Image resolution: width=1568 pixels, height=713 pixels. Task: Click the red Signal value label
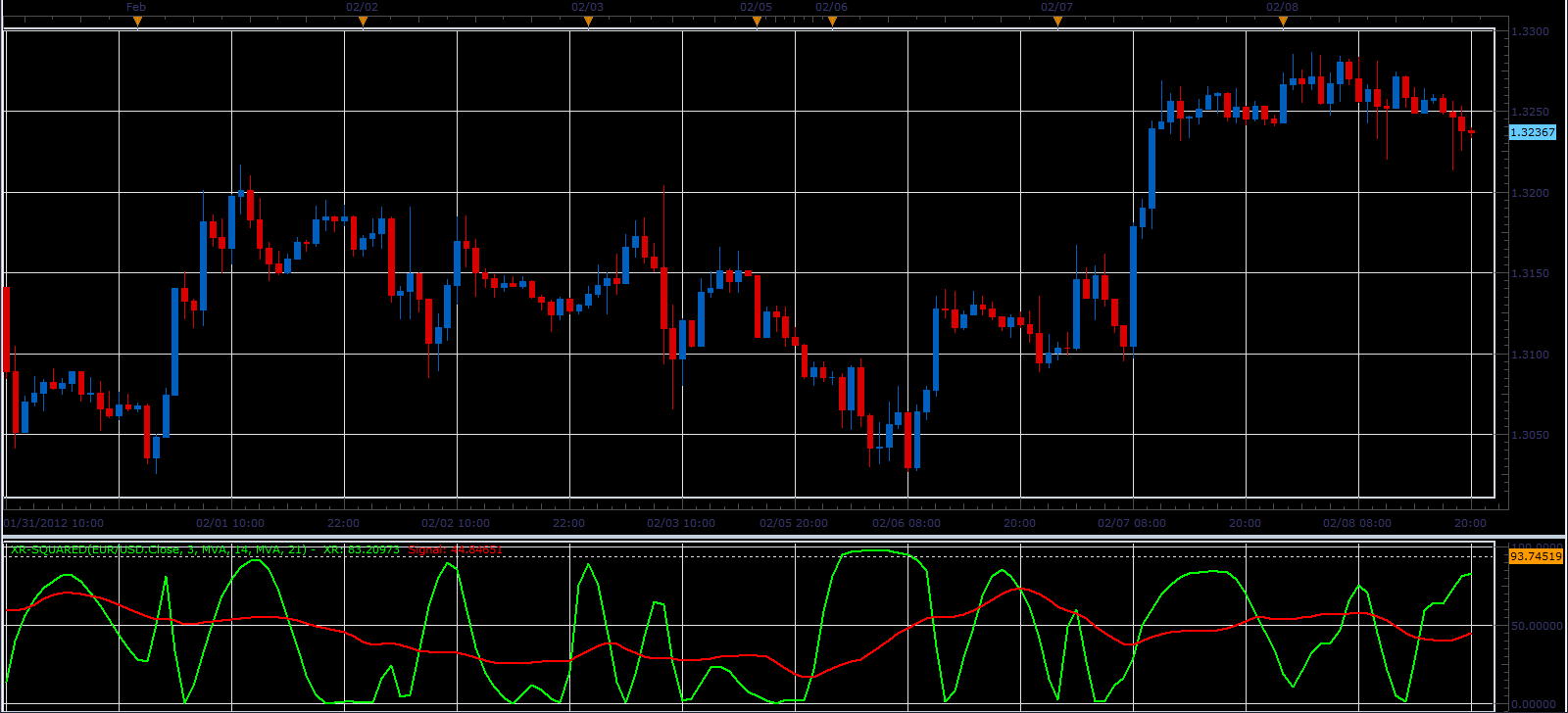pyautogui.click(x=455, y=550)
